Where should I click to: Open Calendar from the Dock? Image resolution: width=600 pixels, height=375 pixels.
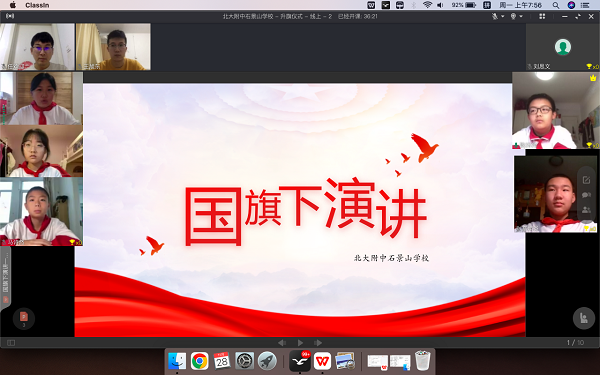pos(222,361)
